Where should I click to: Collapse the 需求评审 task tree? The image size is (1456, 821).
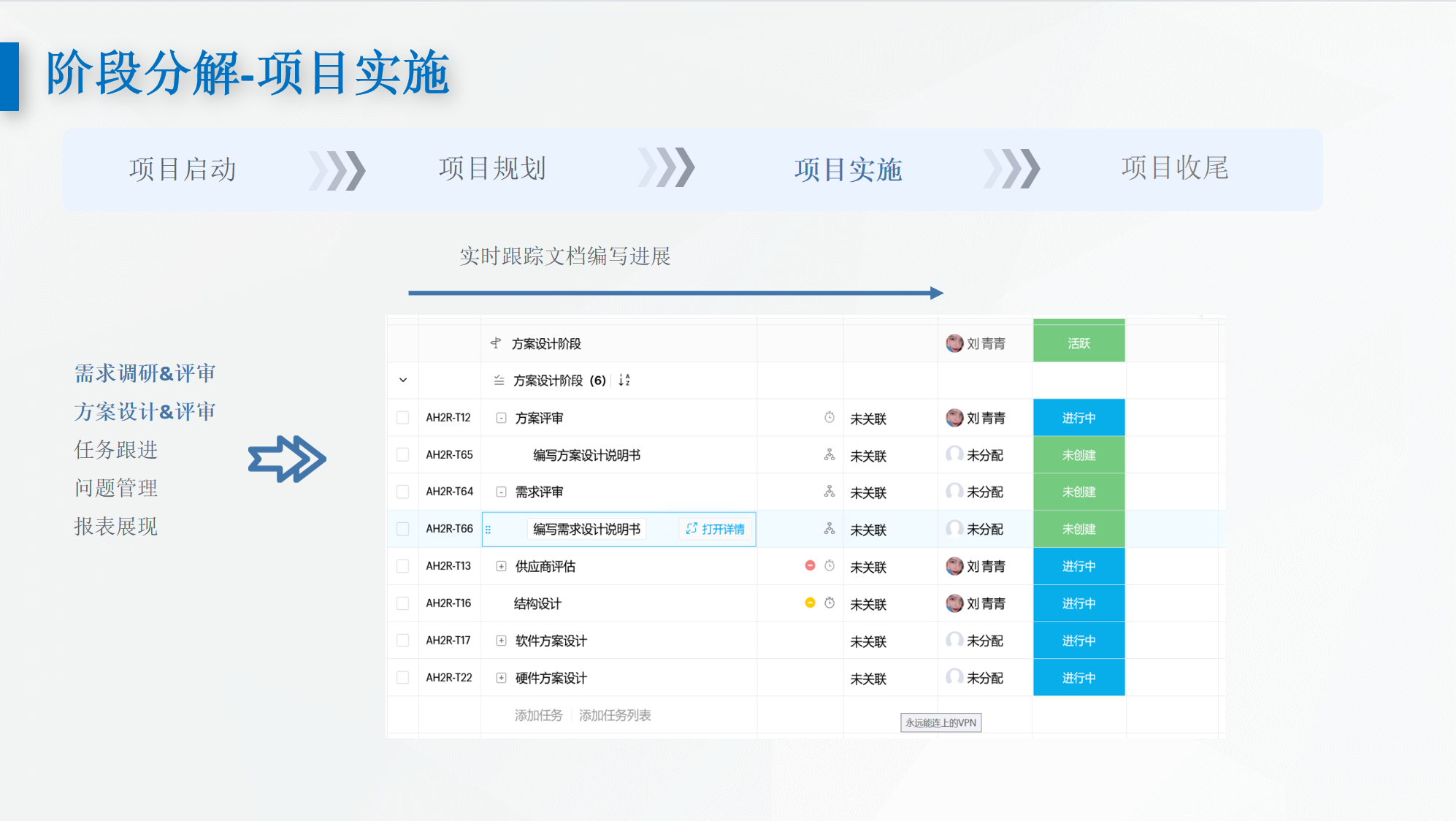coord(501,492)
